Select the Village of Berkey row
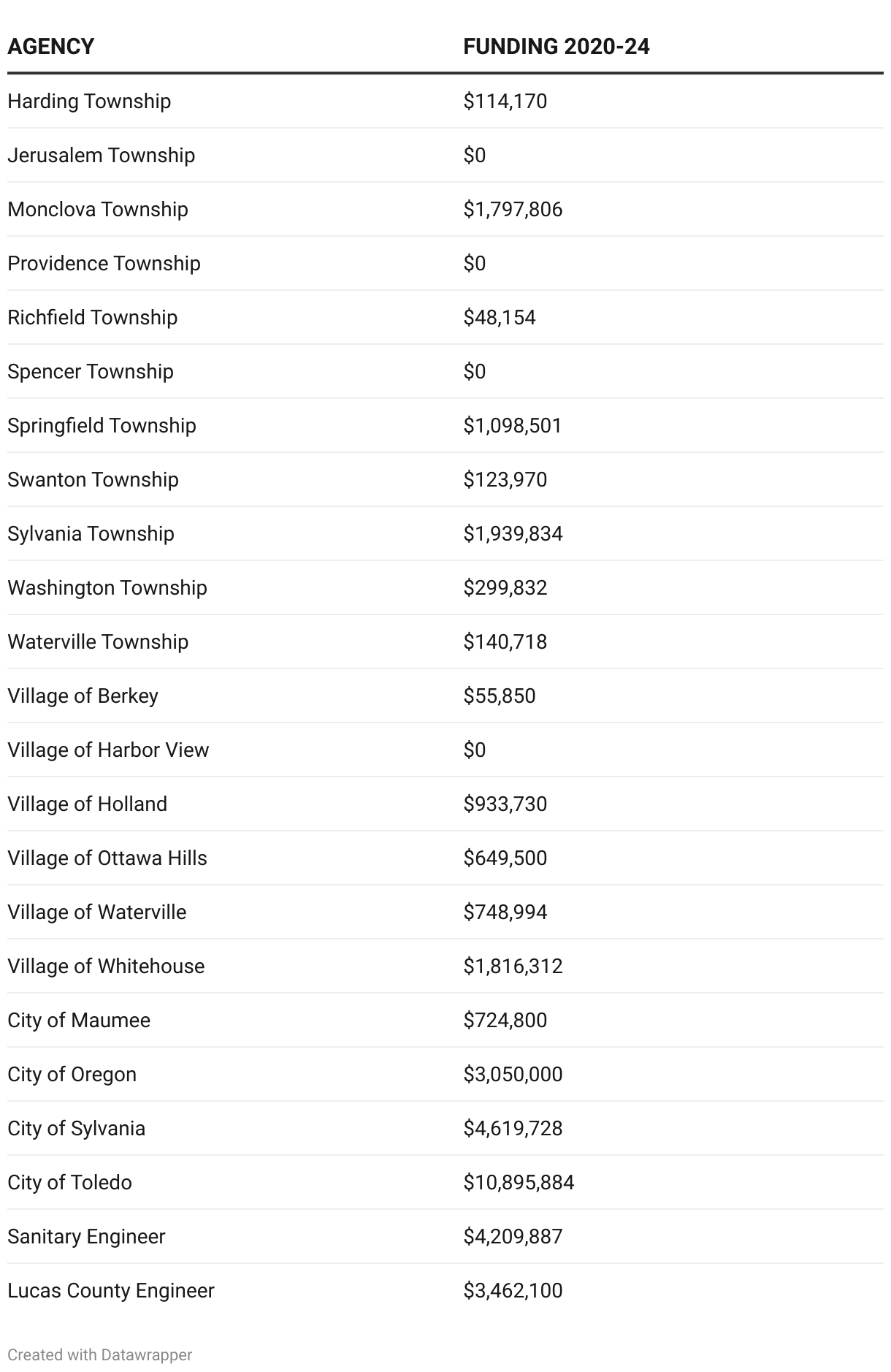This screenshot has width=891, height=1372. point(83,695)
